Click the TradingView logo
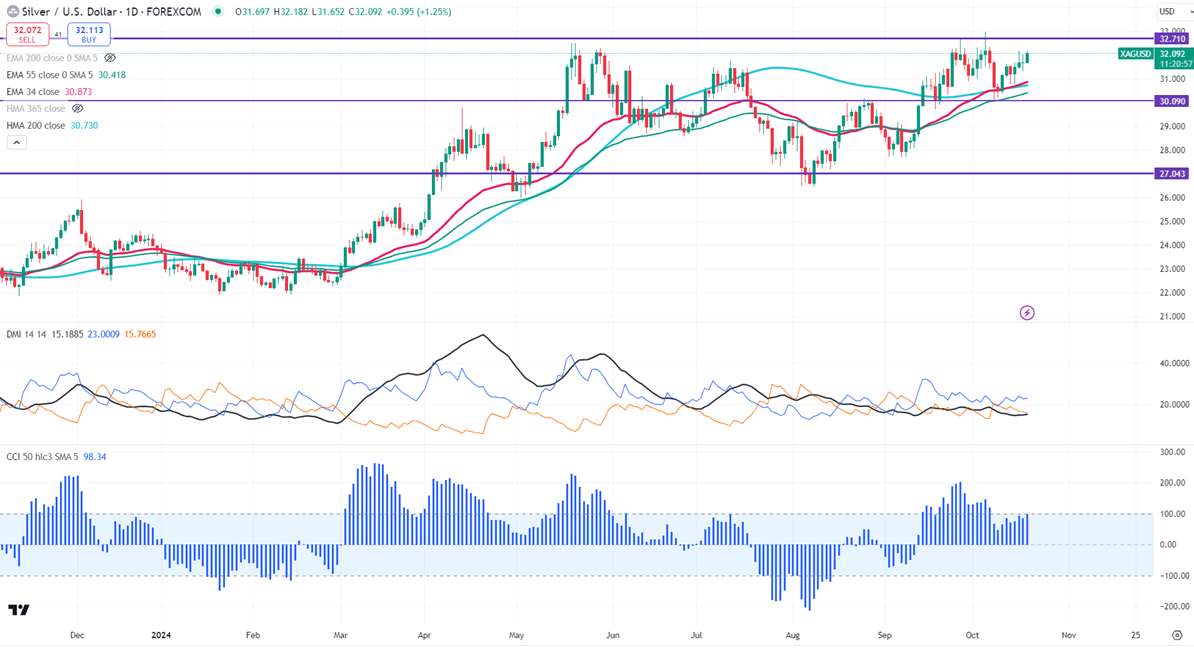 pyautogui.click(x=19, y=610)
